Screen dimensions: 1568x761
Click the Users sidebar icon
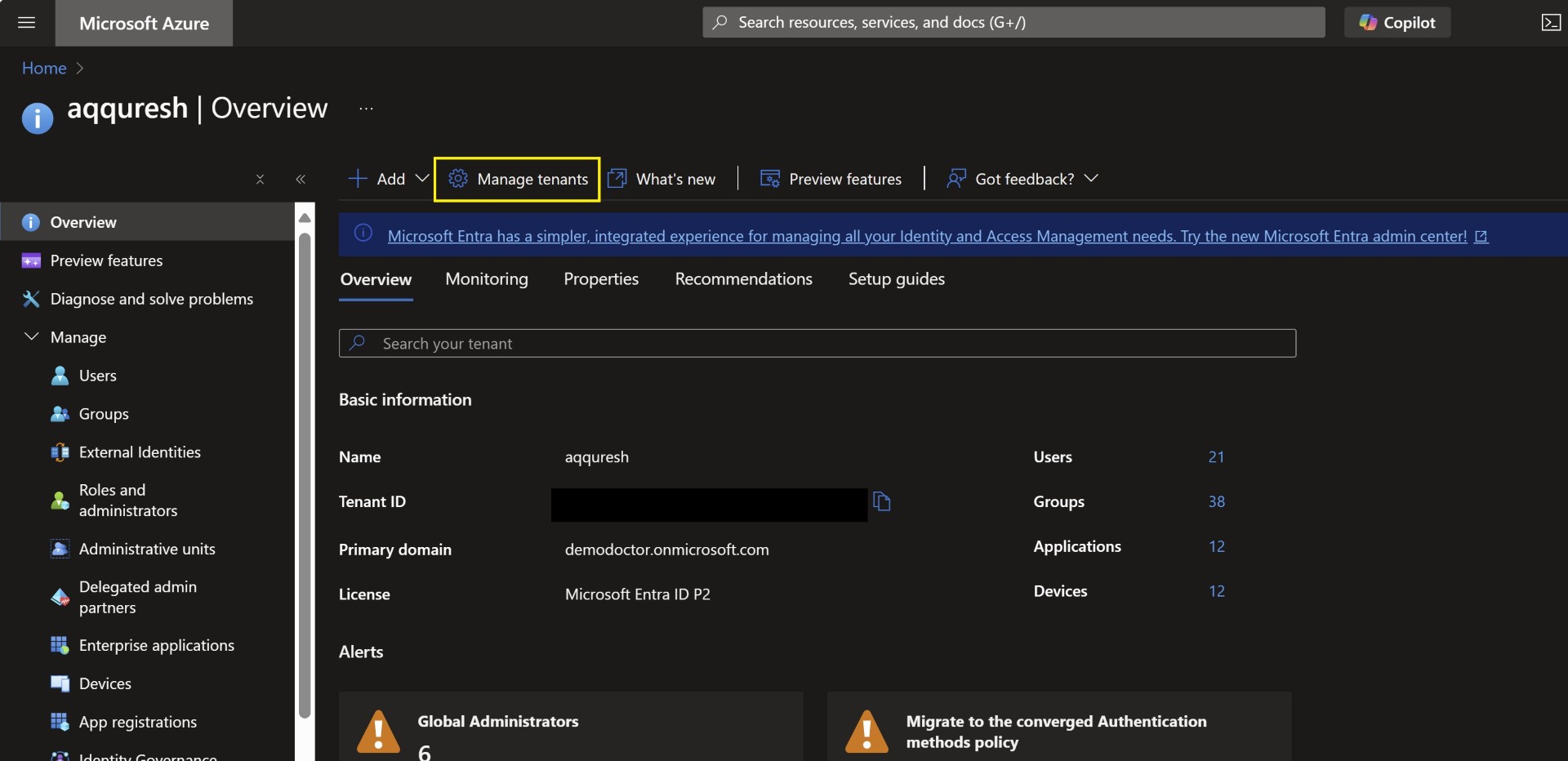point(60,376)
